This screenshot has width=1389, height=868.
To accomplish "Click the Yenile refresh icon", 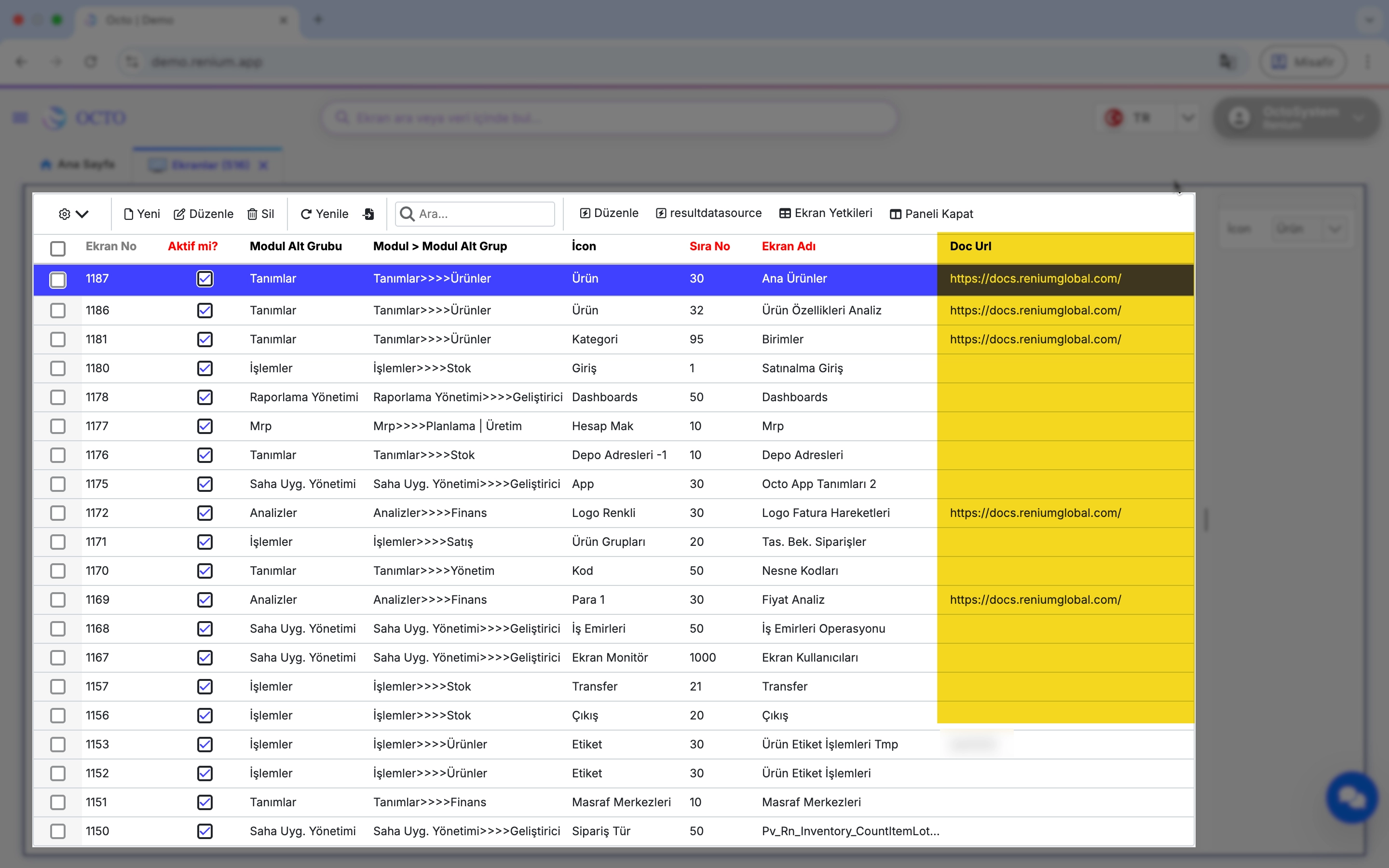I will coord(306,214).
